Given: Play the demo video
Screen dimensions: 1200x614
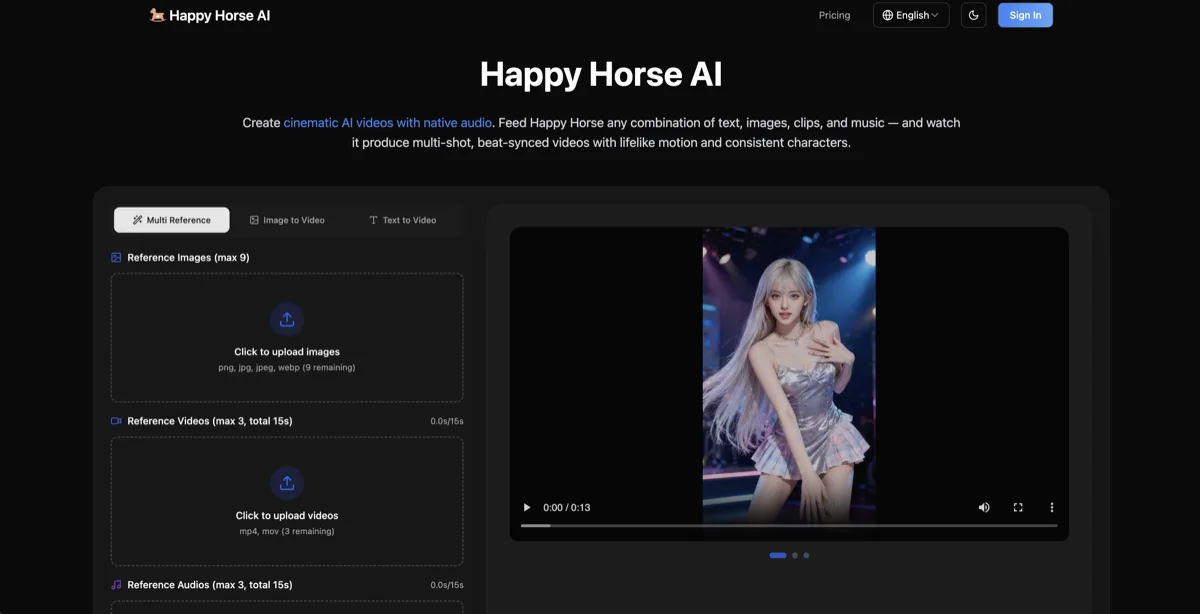Looking at the screenshot, I should pos(527,508).
